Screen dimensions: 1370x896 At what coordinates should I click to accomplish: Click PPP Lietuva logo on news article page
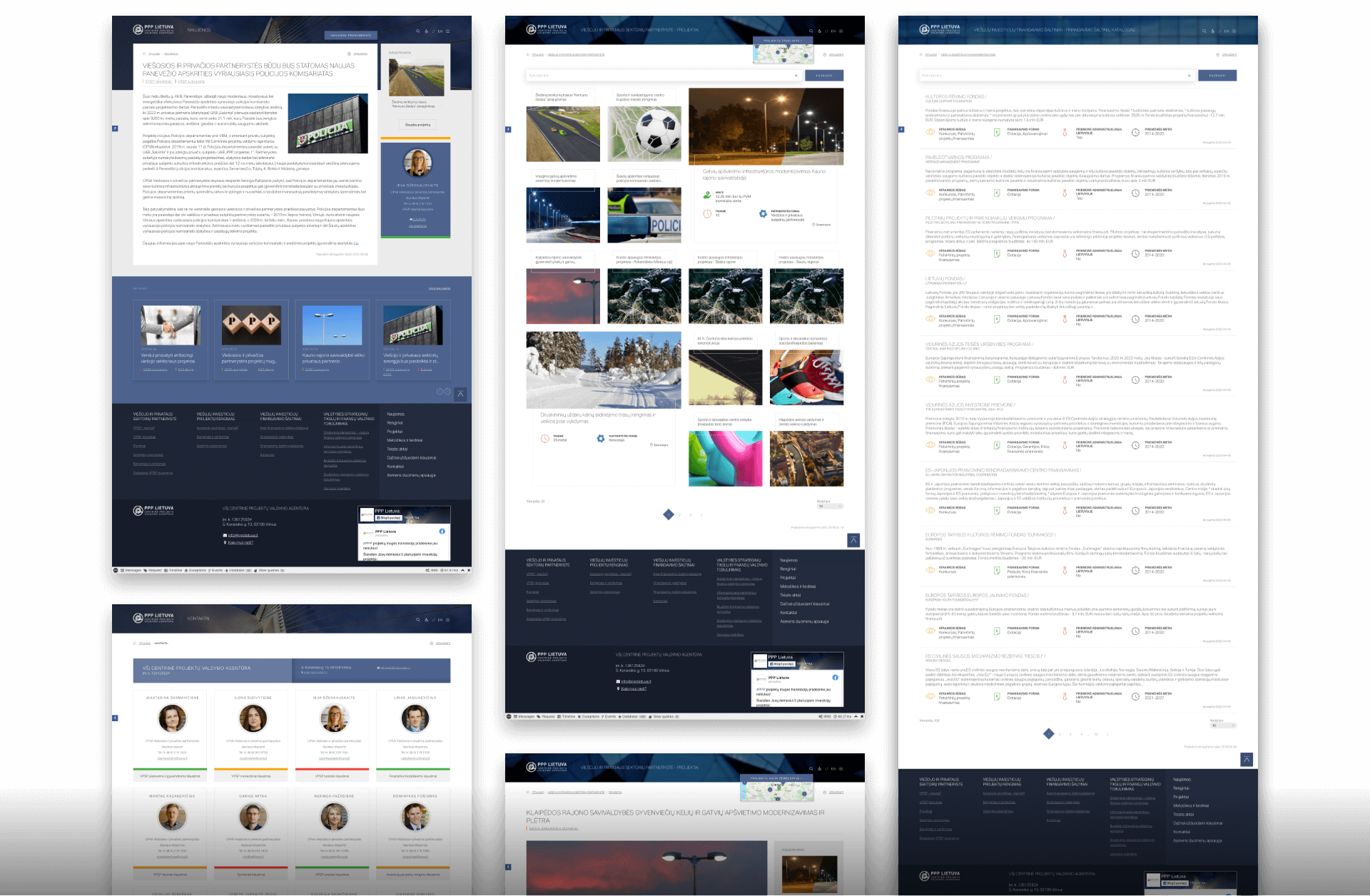153,29
